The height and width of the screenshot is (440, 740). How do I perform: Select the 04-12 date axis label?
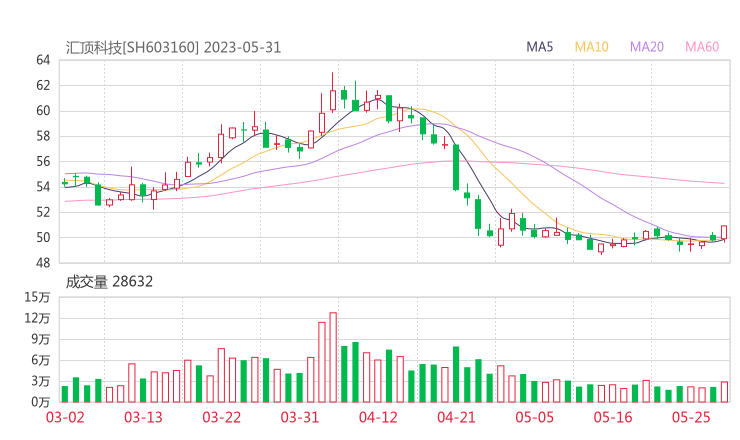click(x=377, y=417)
